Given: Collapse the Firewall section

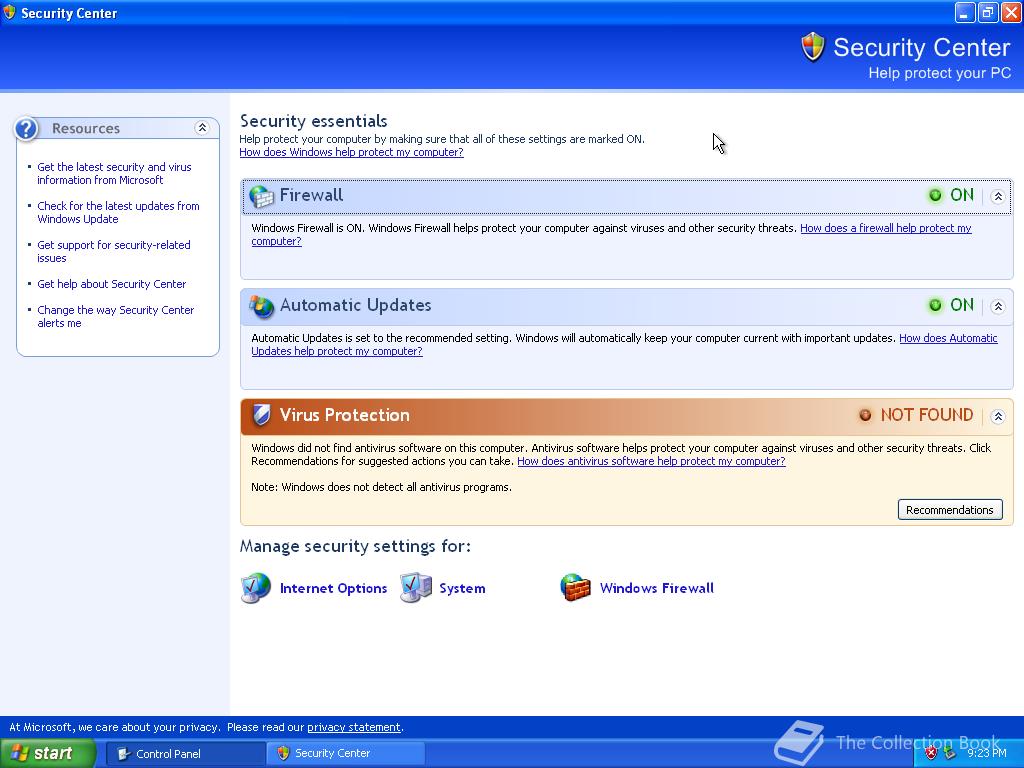Looking at the screenshot, I should pos(997,196).
